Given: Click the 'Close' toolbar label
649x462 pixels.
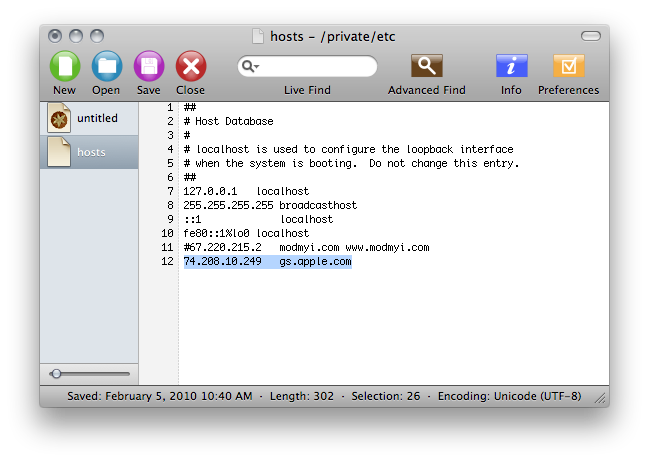Looking at the screenshot, I should click(x=190, y=90).
